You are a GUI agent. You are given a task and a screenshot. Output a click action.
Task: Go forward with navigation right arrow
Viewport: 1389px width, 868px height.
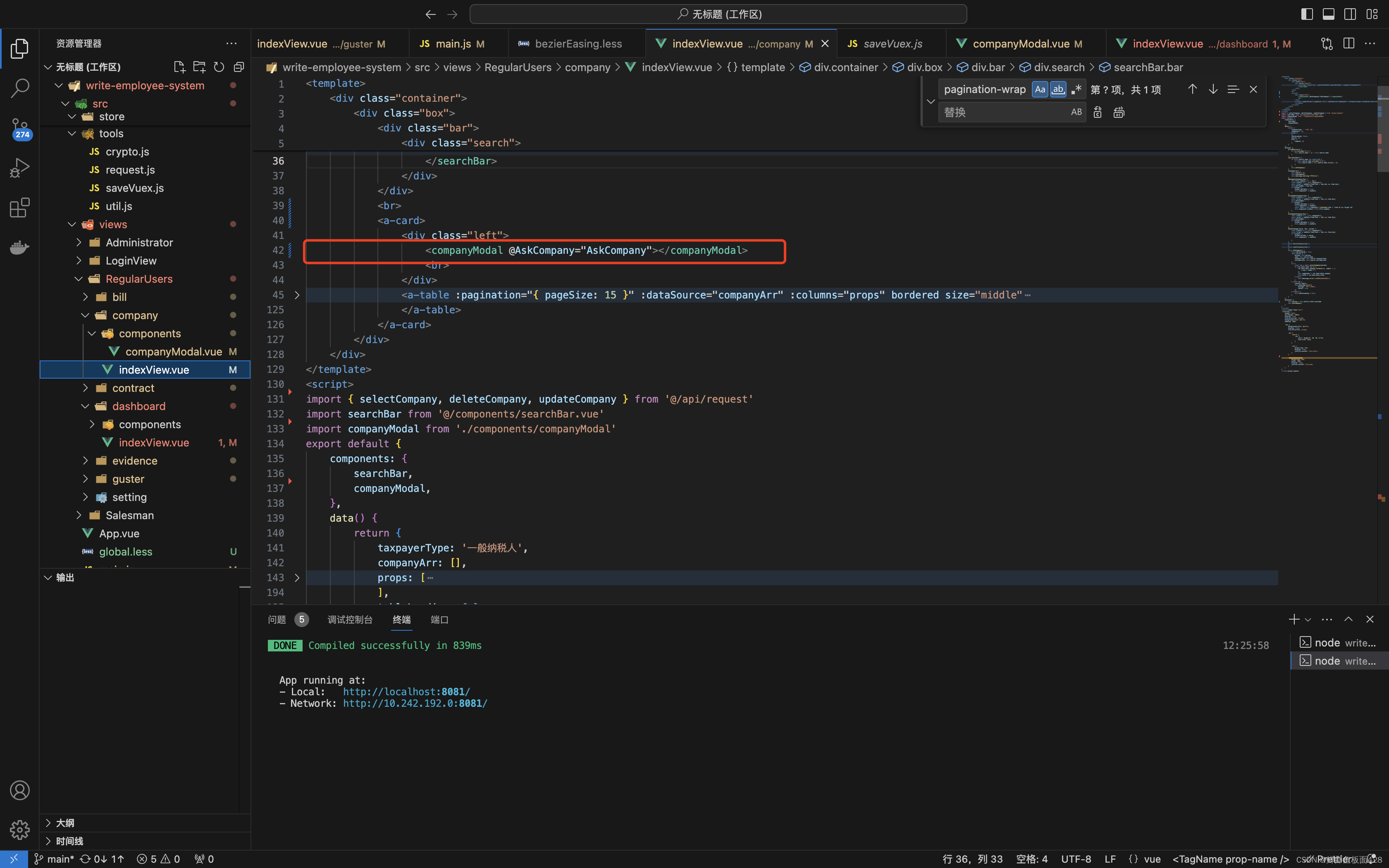[x=452, y=14]
